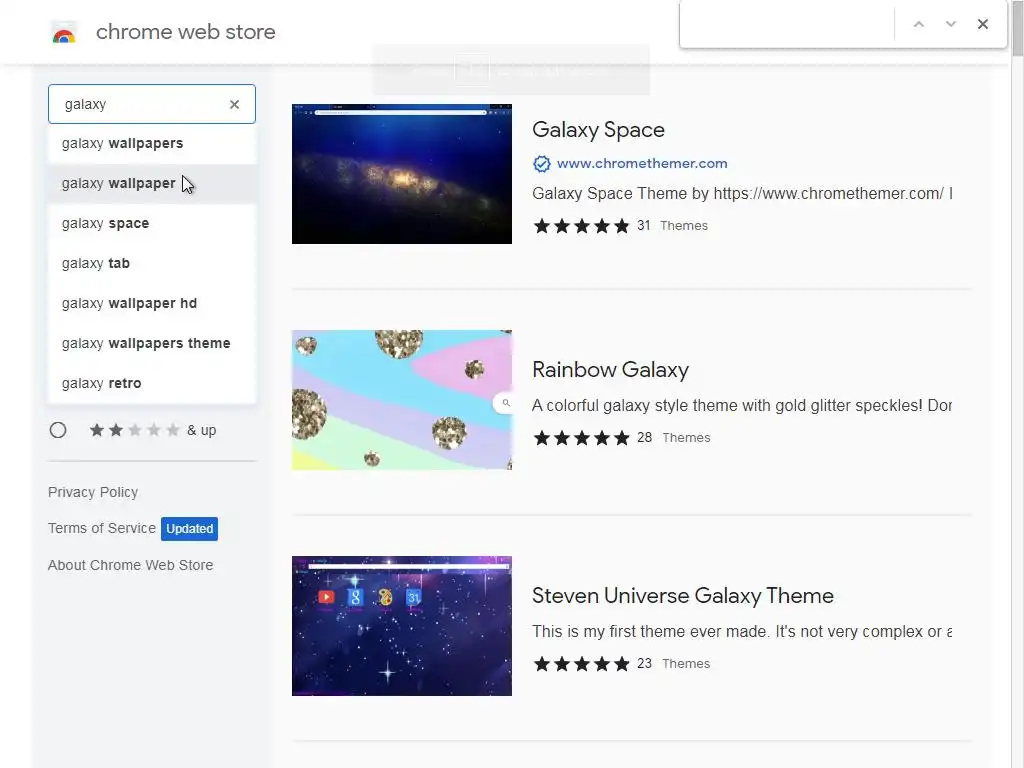
Task: Open the Terms of Service link
Action: pyautogui.click(x=102, y=528)
